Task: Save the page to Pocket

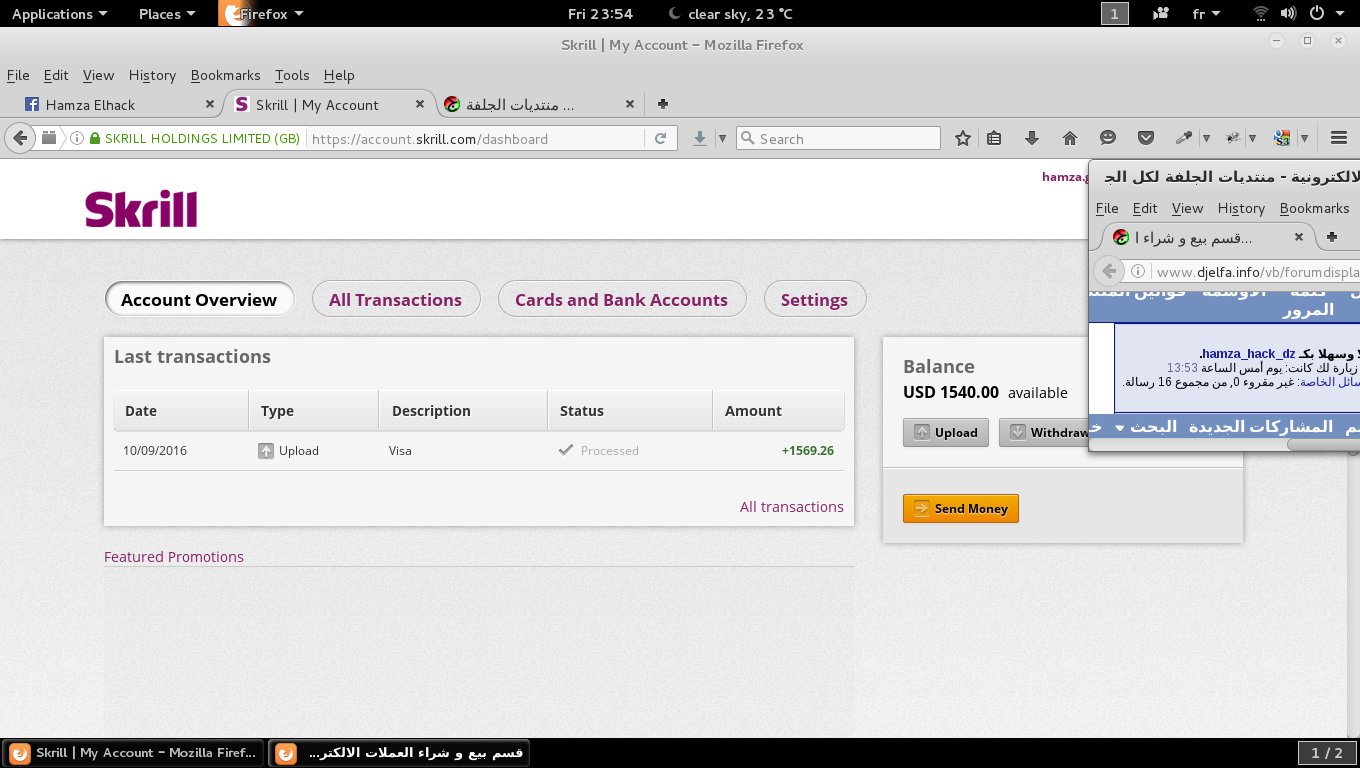Action: pyautogui.click(x=1146, y=139)
